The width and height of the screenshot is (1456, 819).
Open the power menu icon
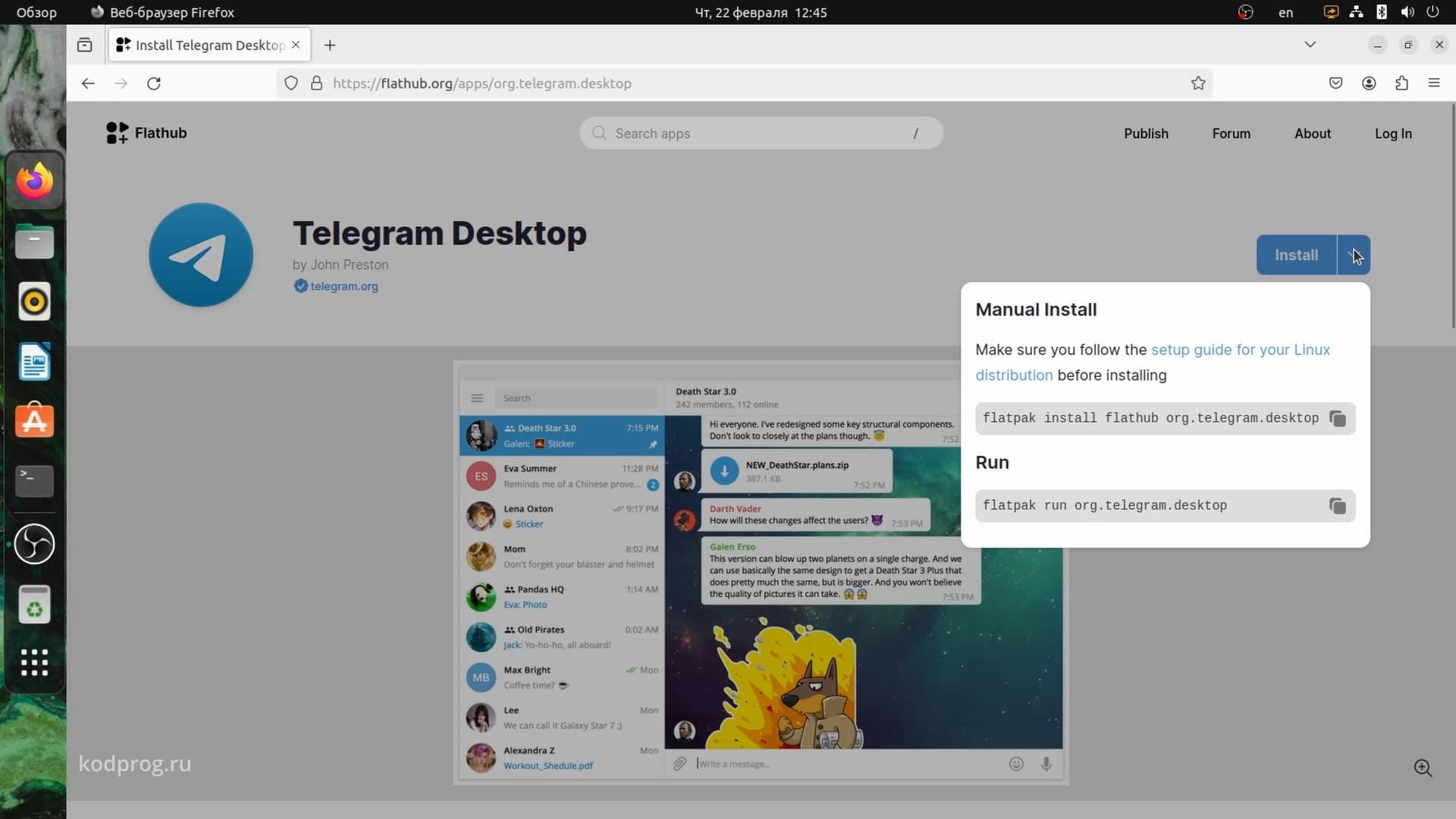(1432, 12)
